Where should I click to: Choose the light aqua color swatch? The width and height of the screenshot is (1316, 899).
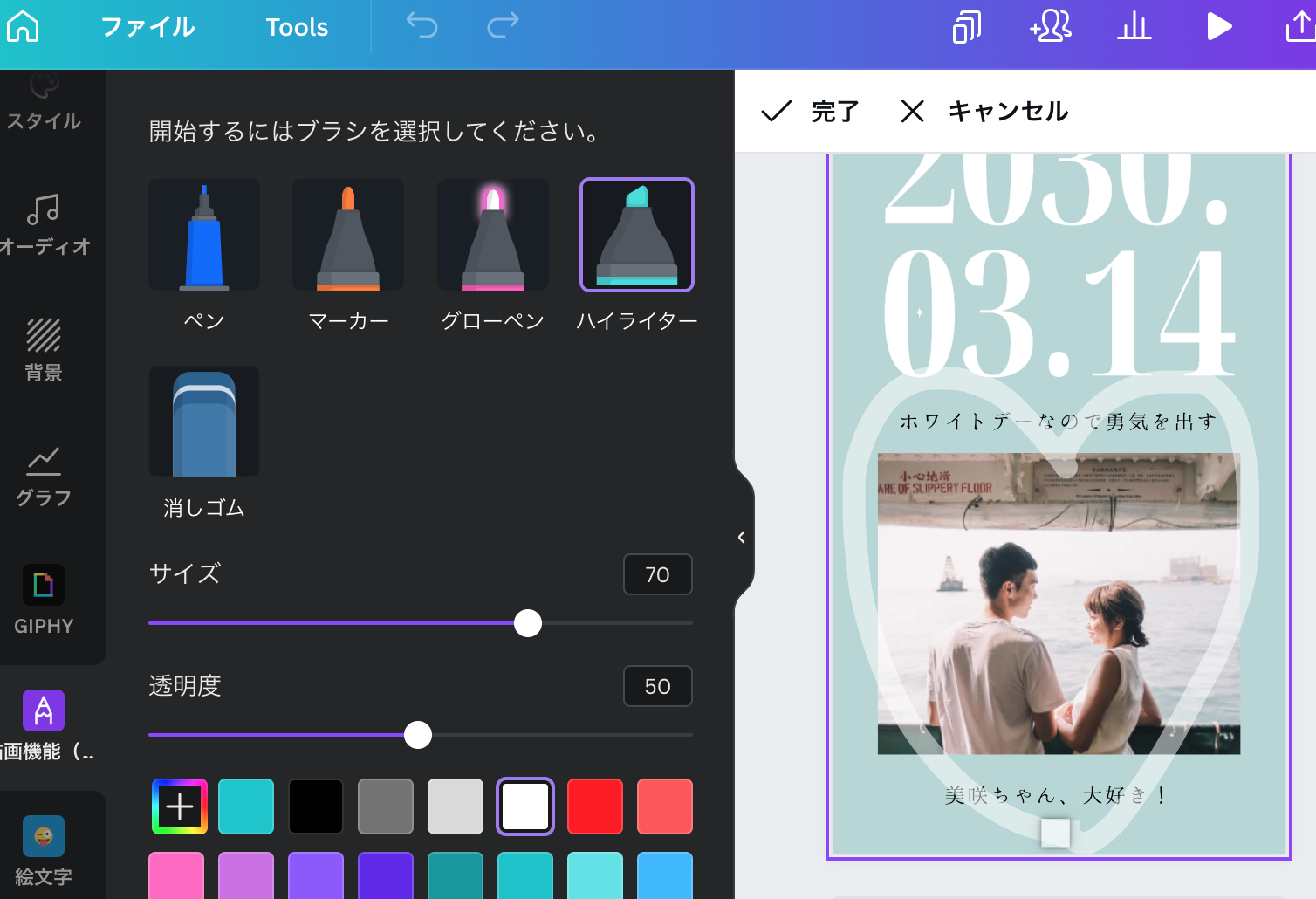(x=595, y=875)
